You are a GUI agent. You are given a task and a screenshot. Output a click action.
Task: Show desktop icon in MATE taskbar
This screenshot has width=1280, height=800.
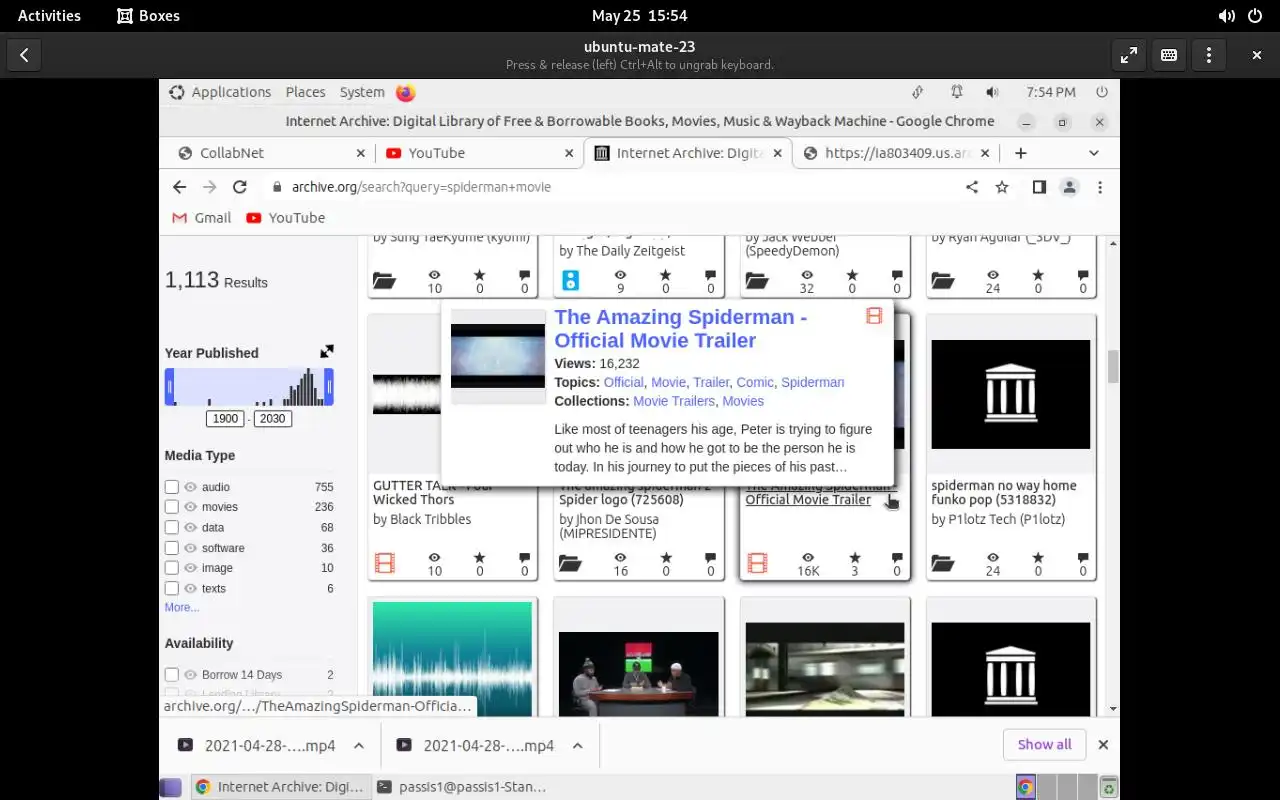tap(171, 787)
